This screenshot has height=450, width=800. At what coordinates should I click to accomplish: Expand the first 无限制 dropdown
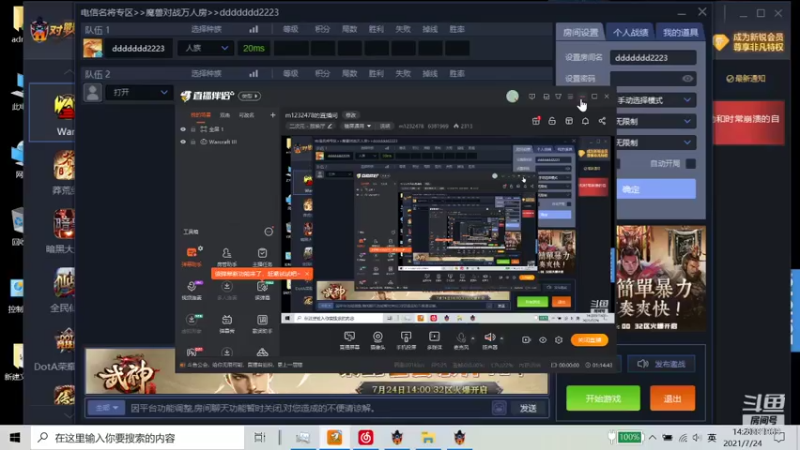click(x=655, y=121)
